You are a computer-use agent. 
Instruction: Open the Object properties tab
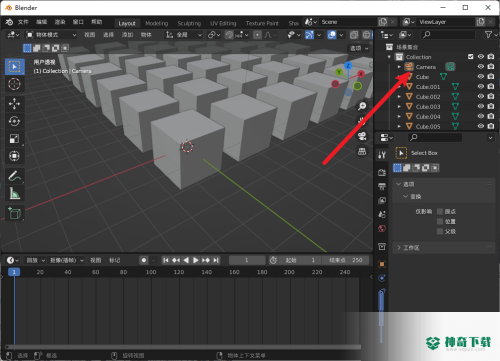click(x=382, y=264)
